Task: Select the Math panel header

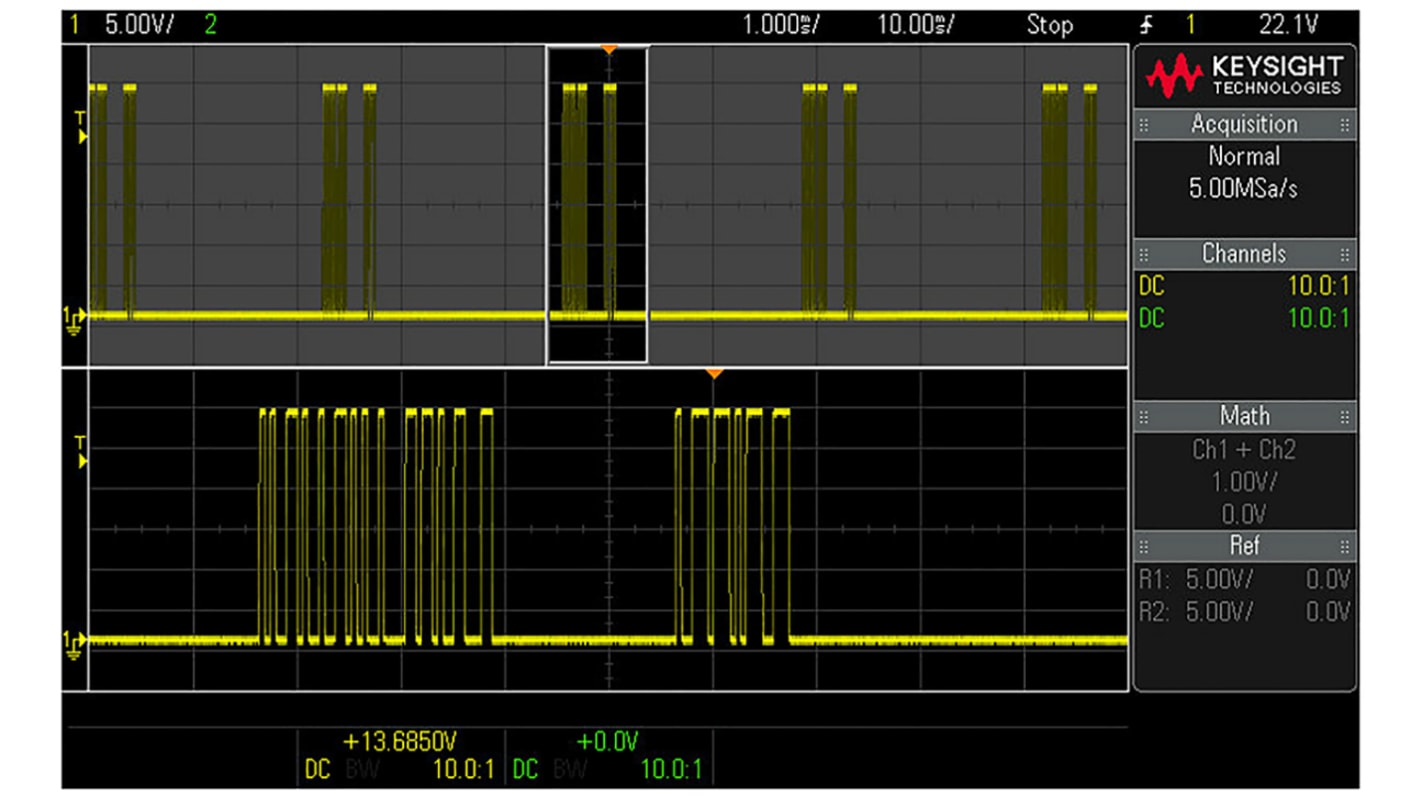Action: coord(1245,416)
